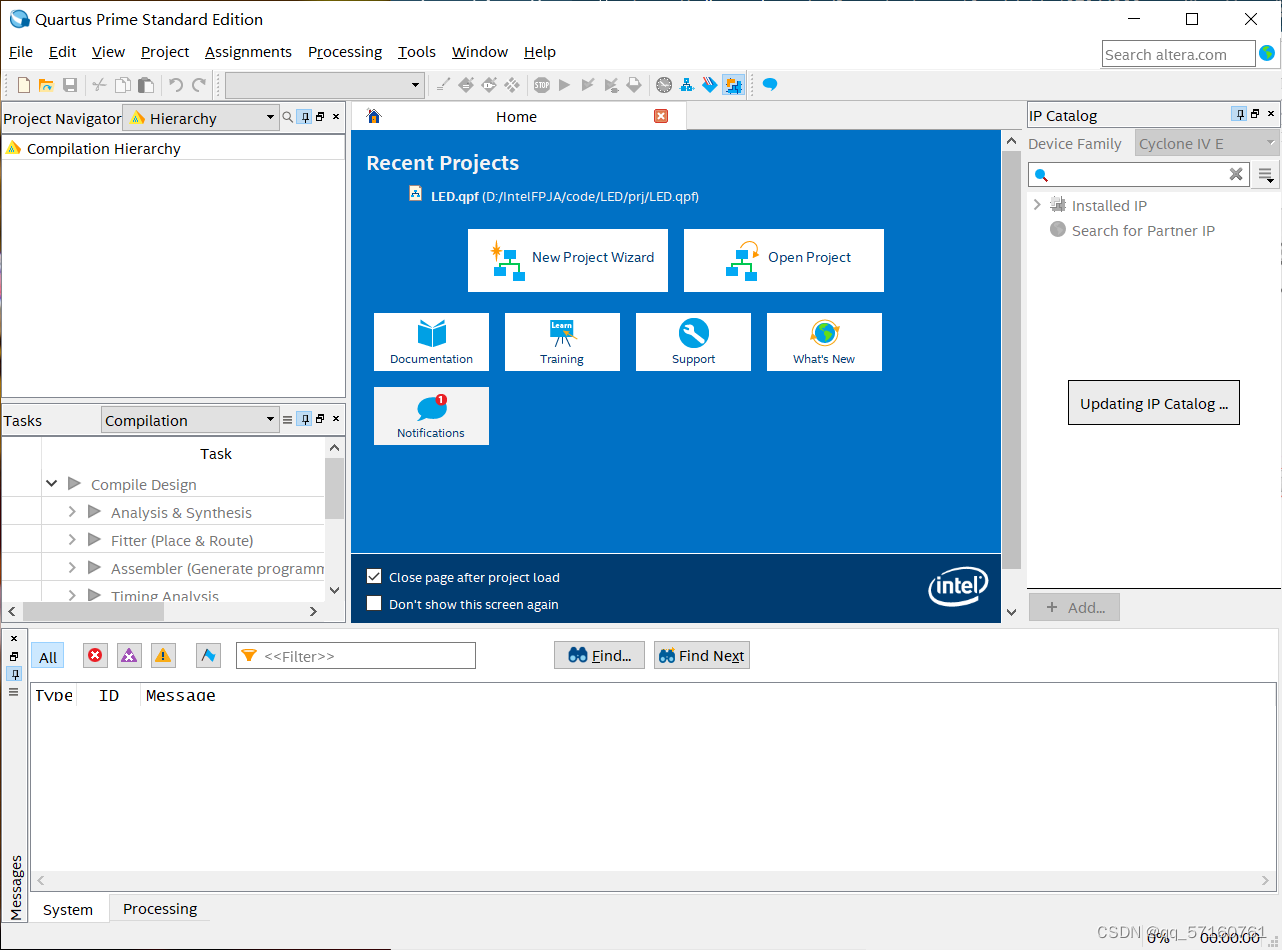
Task: Open the Hierarchy dropdown in Project Navigator
Action: pos(200,118)
